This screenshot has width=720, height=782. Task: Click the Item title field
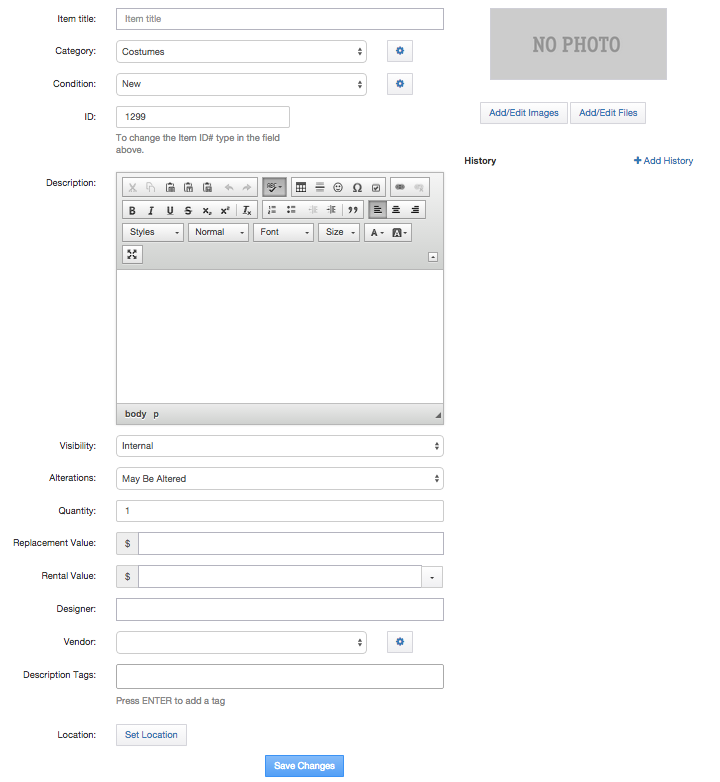click(280, 19)
